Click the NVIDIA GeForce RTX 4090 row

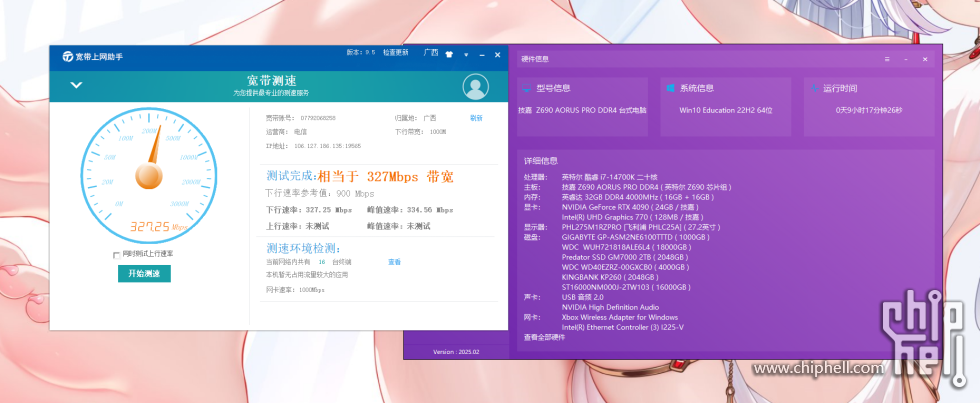point(630,207)
